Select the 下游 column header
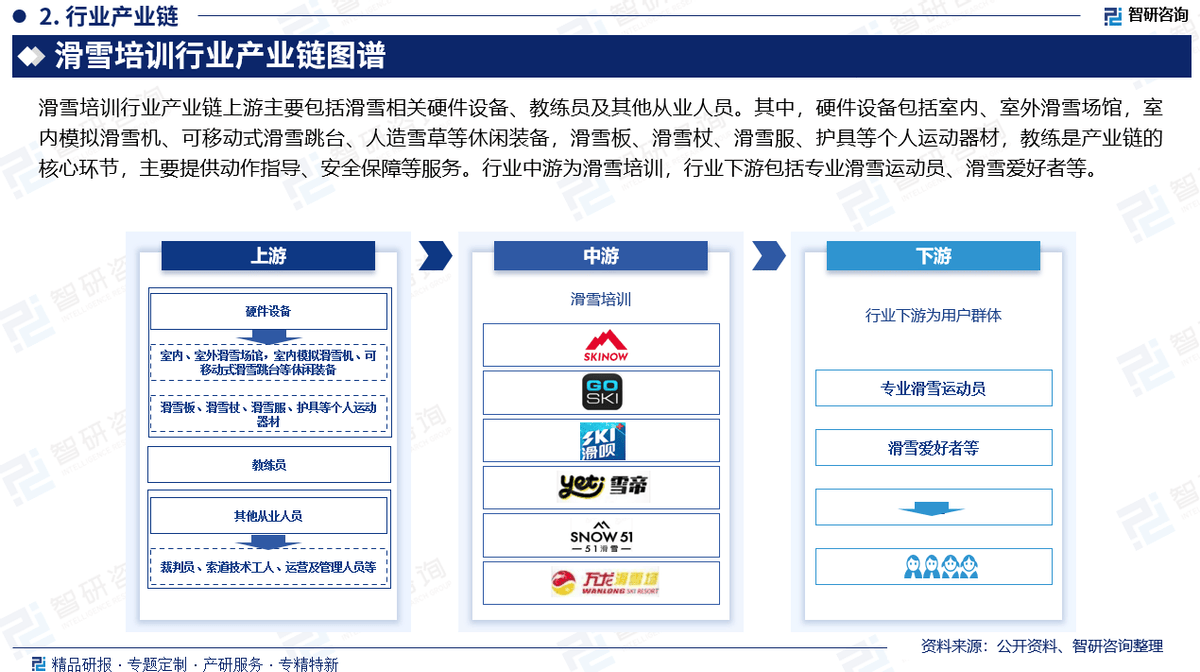Screen dimensions: 1200x672 pyautogui.click(x=932, y=256)
